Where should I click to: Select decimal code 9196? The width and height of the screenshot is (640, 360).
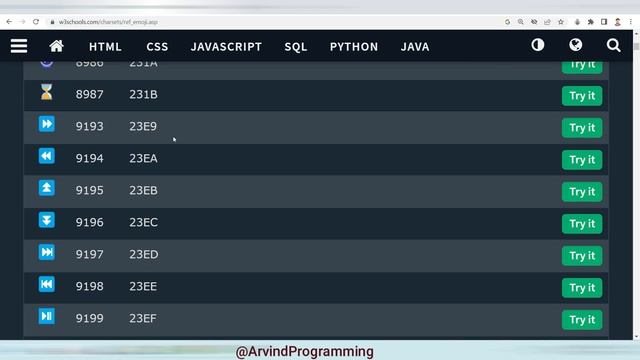(x=89, y=222)
